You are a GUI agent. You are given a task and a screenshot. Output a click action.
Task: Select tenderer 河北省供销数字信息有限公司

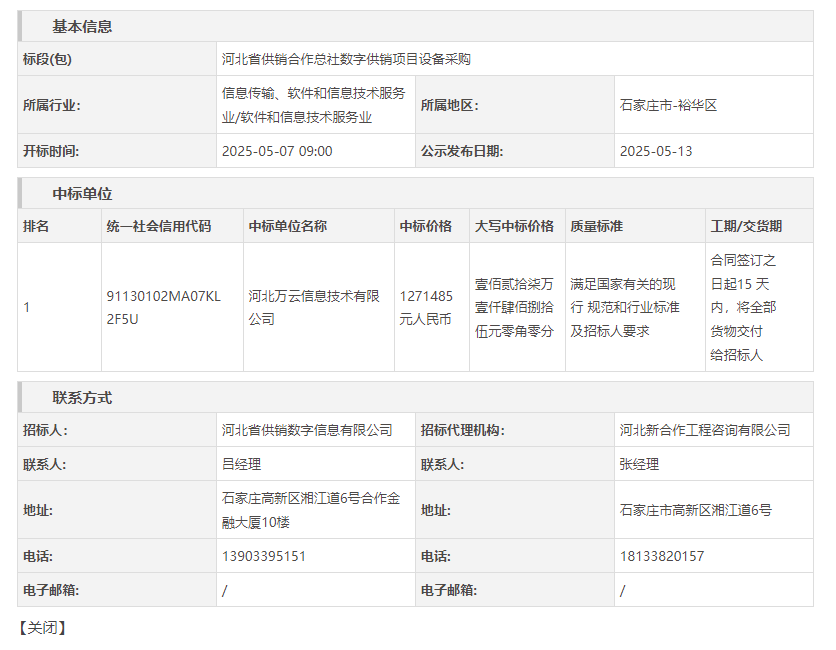307,430
